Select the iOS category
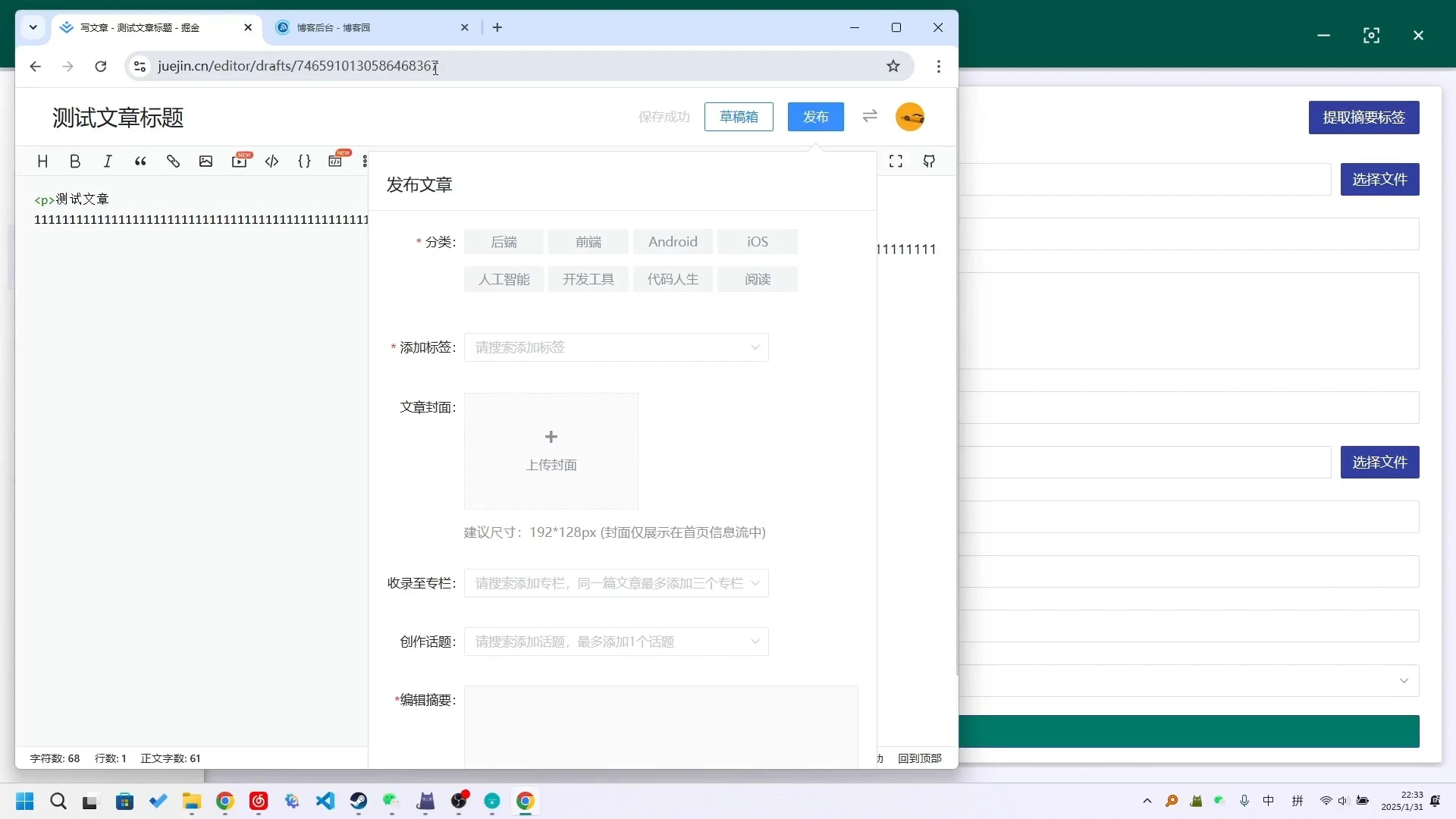1456x819 pixels. tap(758, 241)
